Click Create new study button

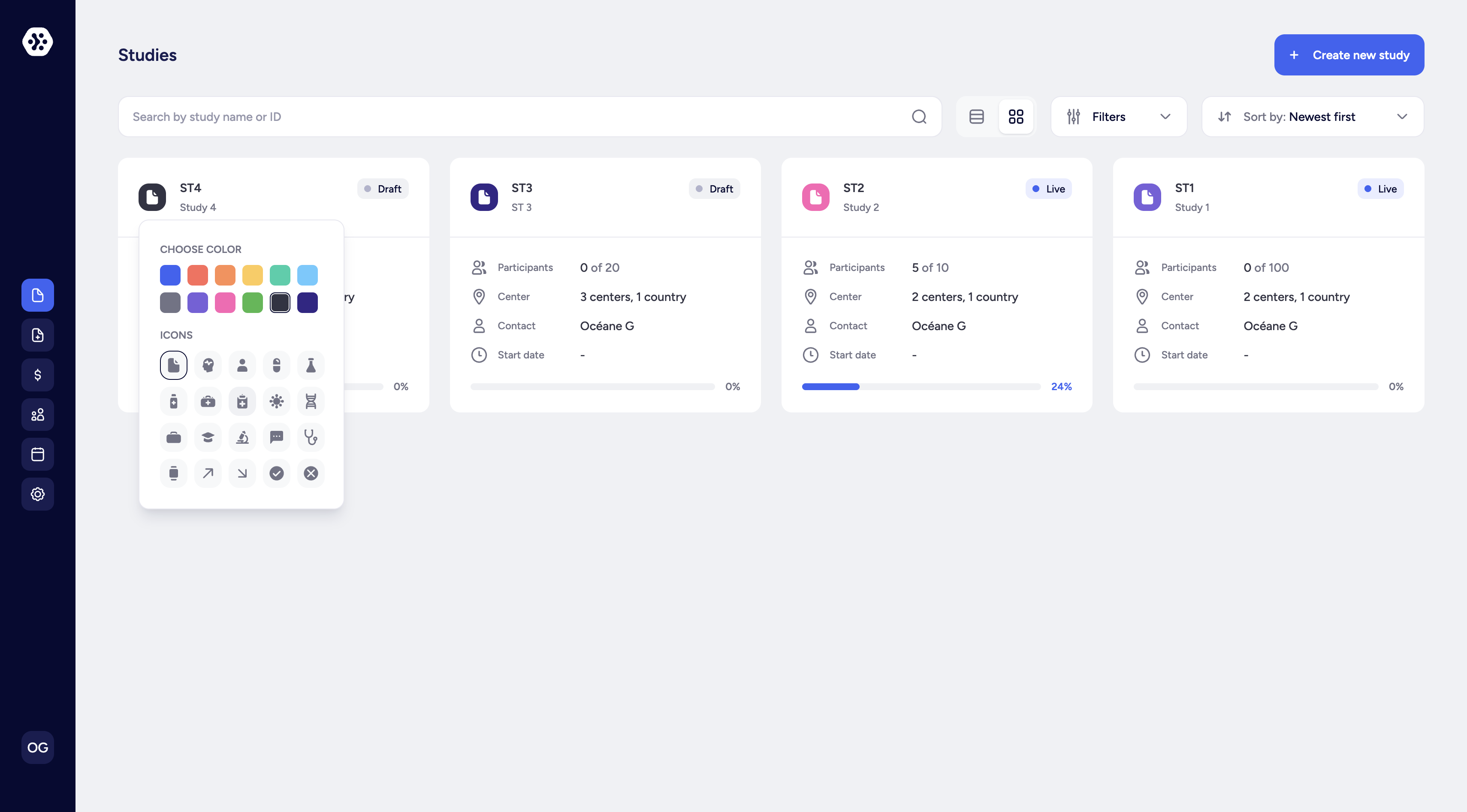coord(1349,55)
